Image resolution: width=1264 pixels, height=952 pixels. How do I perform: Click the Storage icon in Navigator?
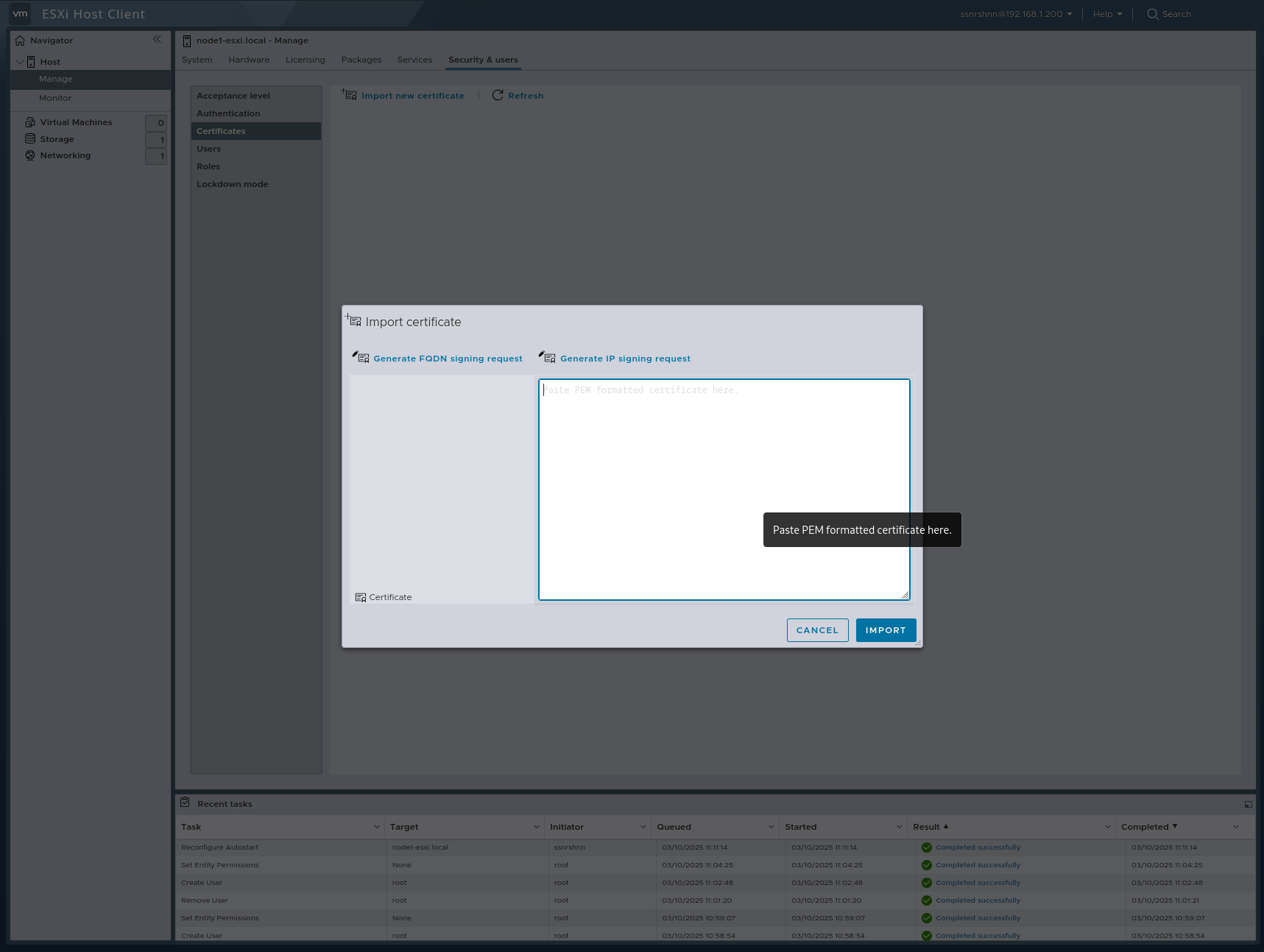[29, 138]
